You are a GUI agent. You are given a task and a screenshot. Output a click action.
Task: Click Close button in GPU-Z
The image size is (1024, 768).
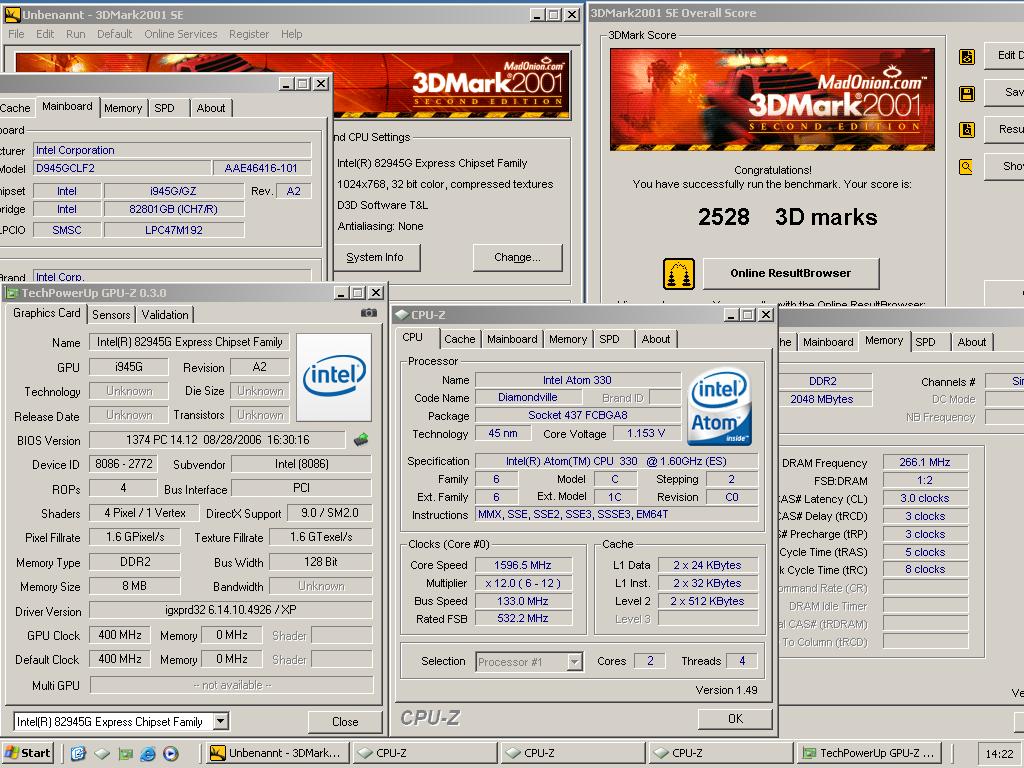[345, 722]
